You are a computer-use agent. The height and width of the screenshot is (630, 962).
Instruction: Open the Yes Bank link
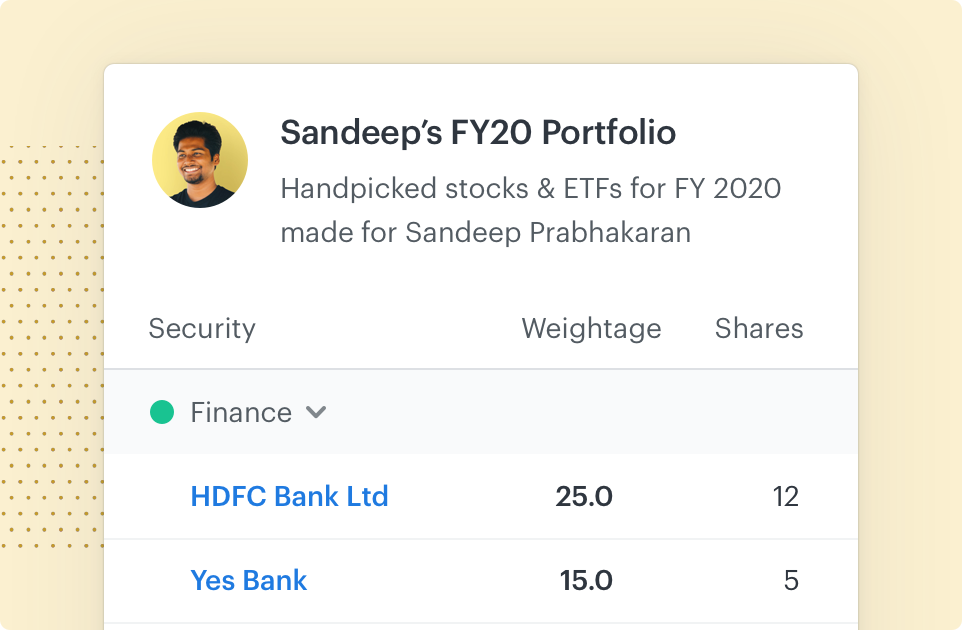pyautogui.click(x=249, y=580)
